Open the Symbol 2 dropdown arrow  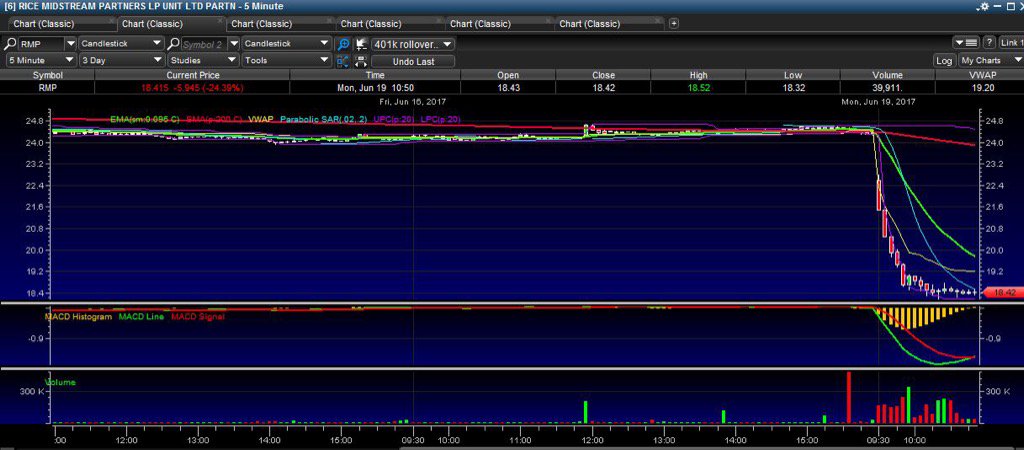click(233, 44)
